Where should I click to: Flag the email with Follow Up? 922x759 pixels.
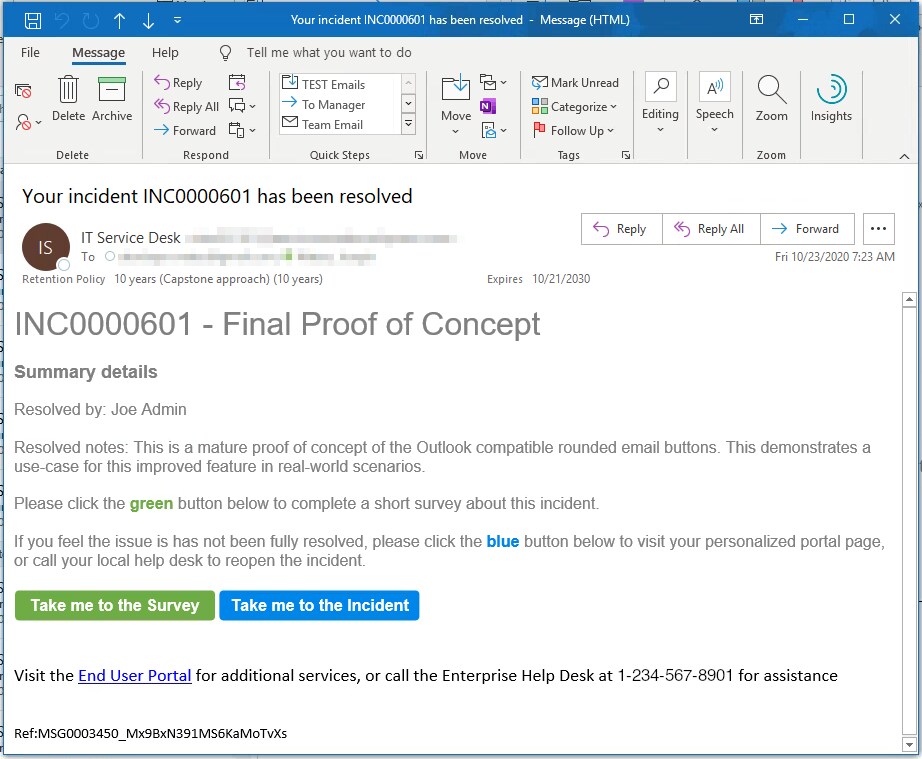(x=574, y=130)
